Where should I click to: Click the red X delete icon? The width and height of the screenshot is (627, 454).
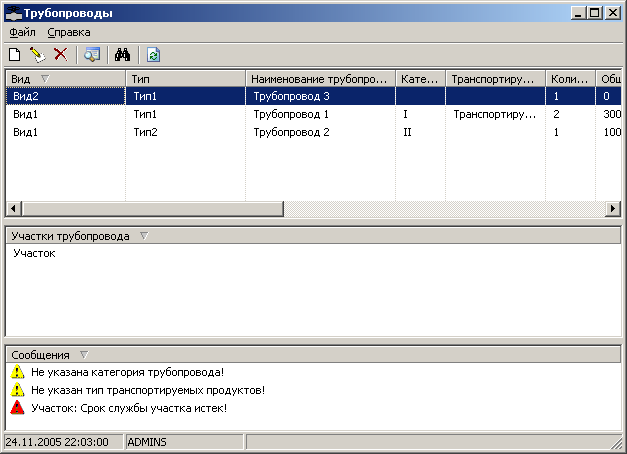[x=60, y=55]
